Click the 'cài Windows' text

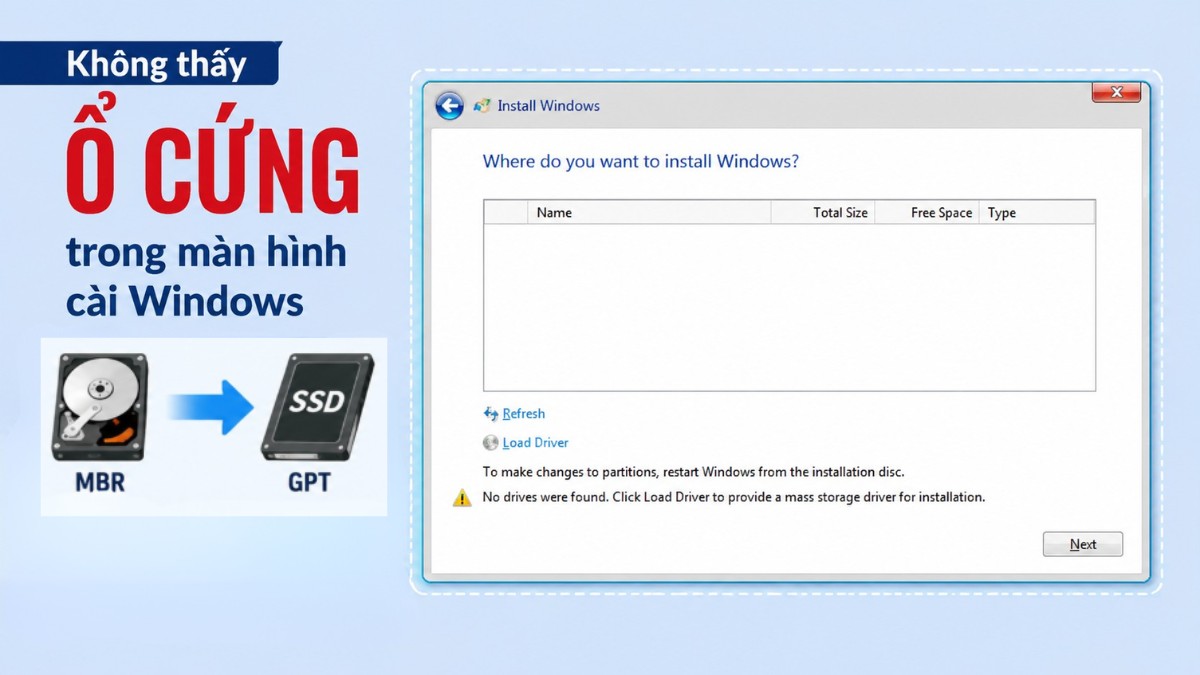(185, 301)
